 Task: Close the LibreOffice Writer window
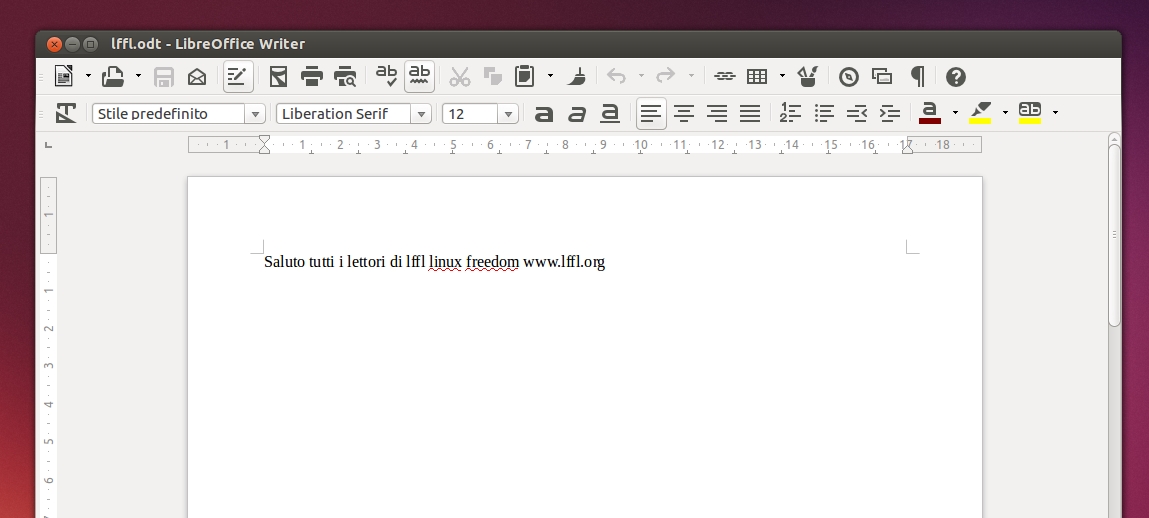click(x=54, y=44)
